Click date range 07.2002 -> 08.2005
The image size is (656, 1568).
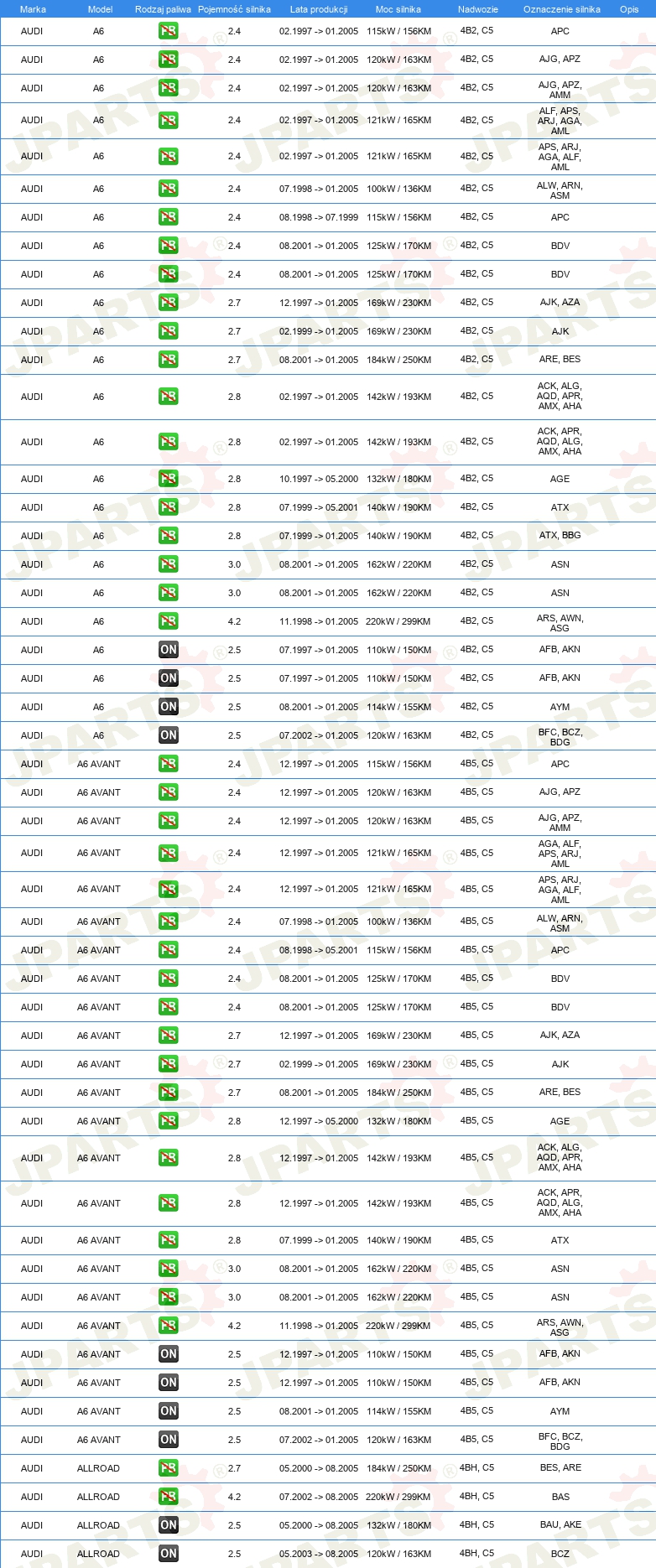319,1497
